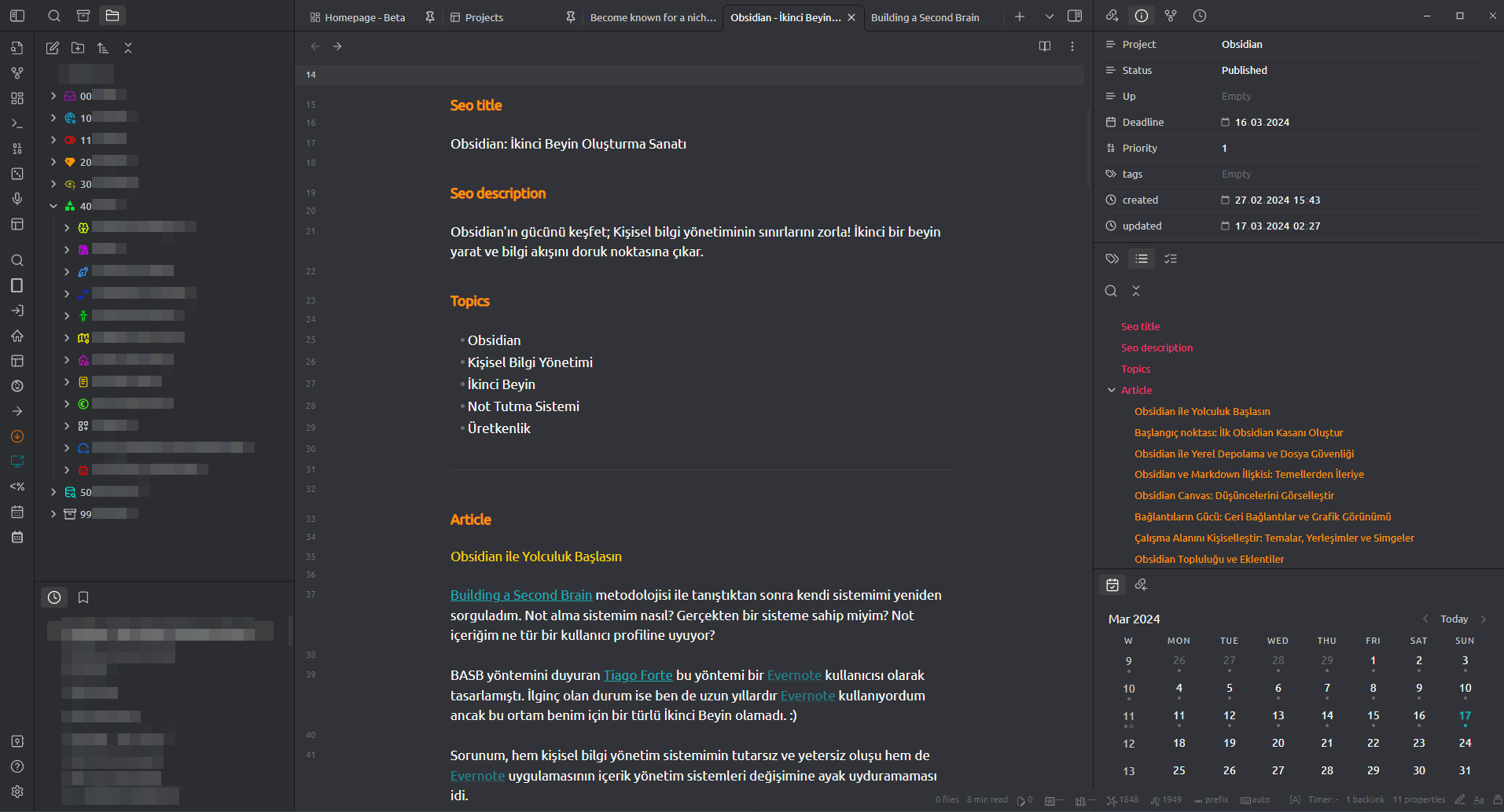Collapse the 40 folder
Image resolution: width=1504 pixels, height=812 pixels.
53,206
